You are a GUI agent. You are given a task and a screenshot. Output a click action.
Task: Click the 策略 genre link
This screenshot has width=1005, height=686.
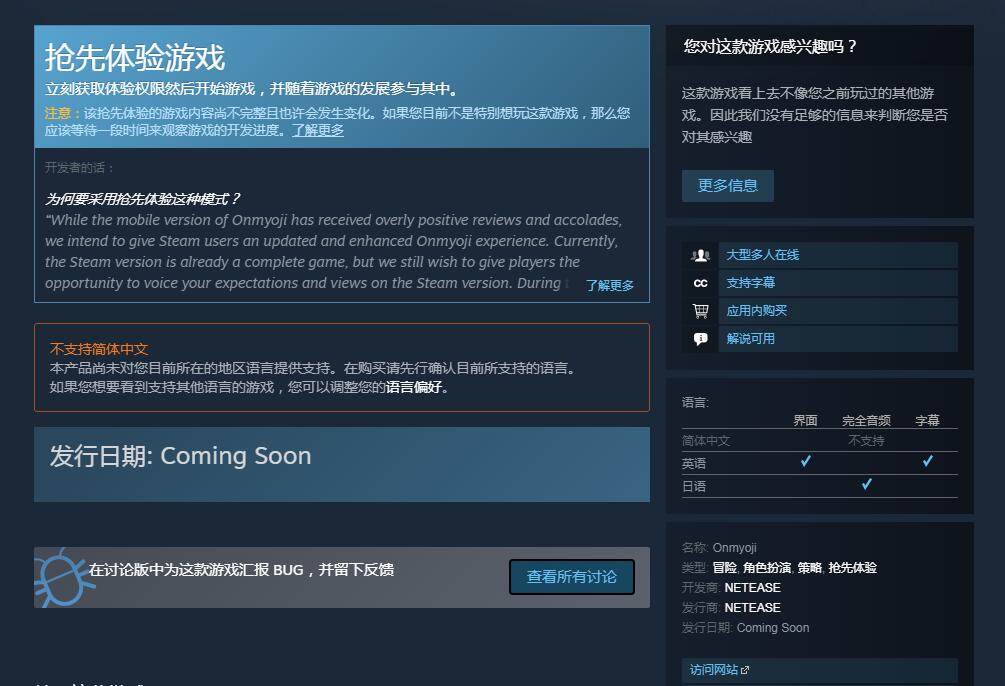click(x=809, y=568)
